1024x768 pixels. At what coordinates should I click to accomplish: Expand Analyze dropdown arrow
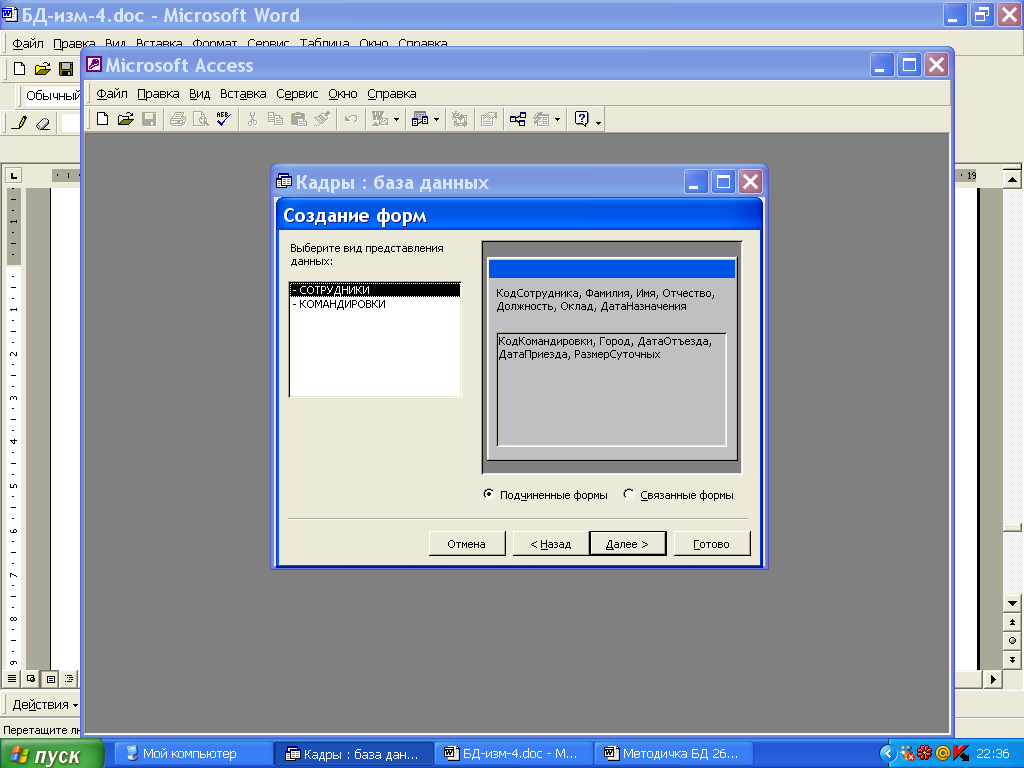click(x=436, y=120)
